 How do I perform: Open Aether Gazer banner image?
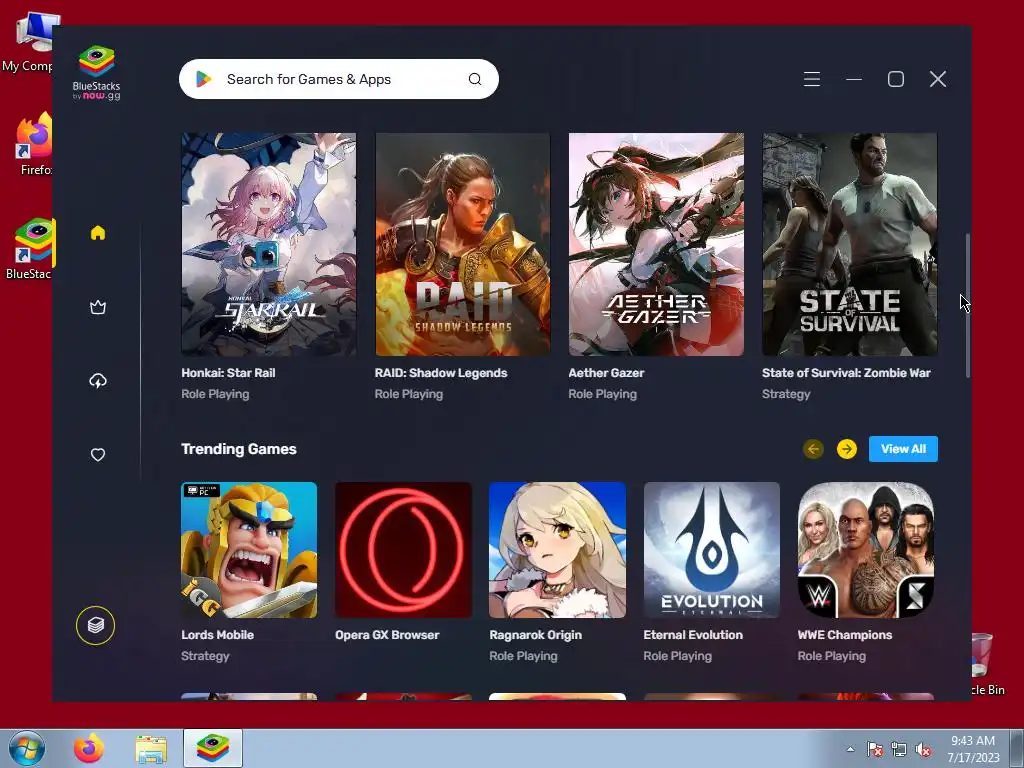pos(656,244)
